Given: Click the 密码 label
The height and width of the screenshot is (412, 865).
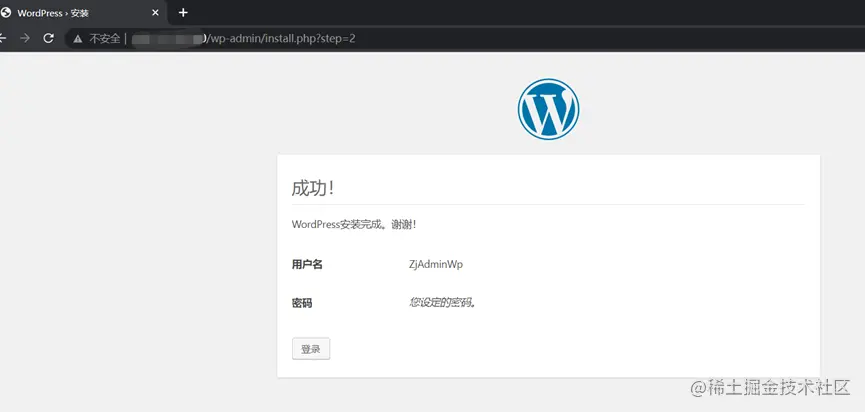Looking at the screenshot, I should click(x=302, y=303).
